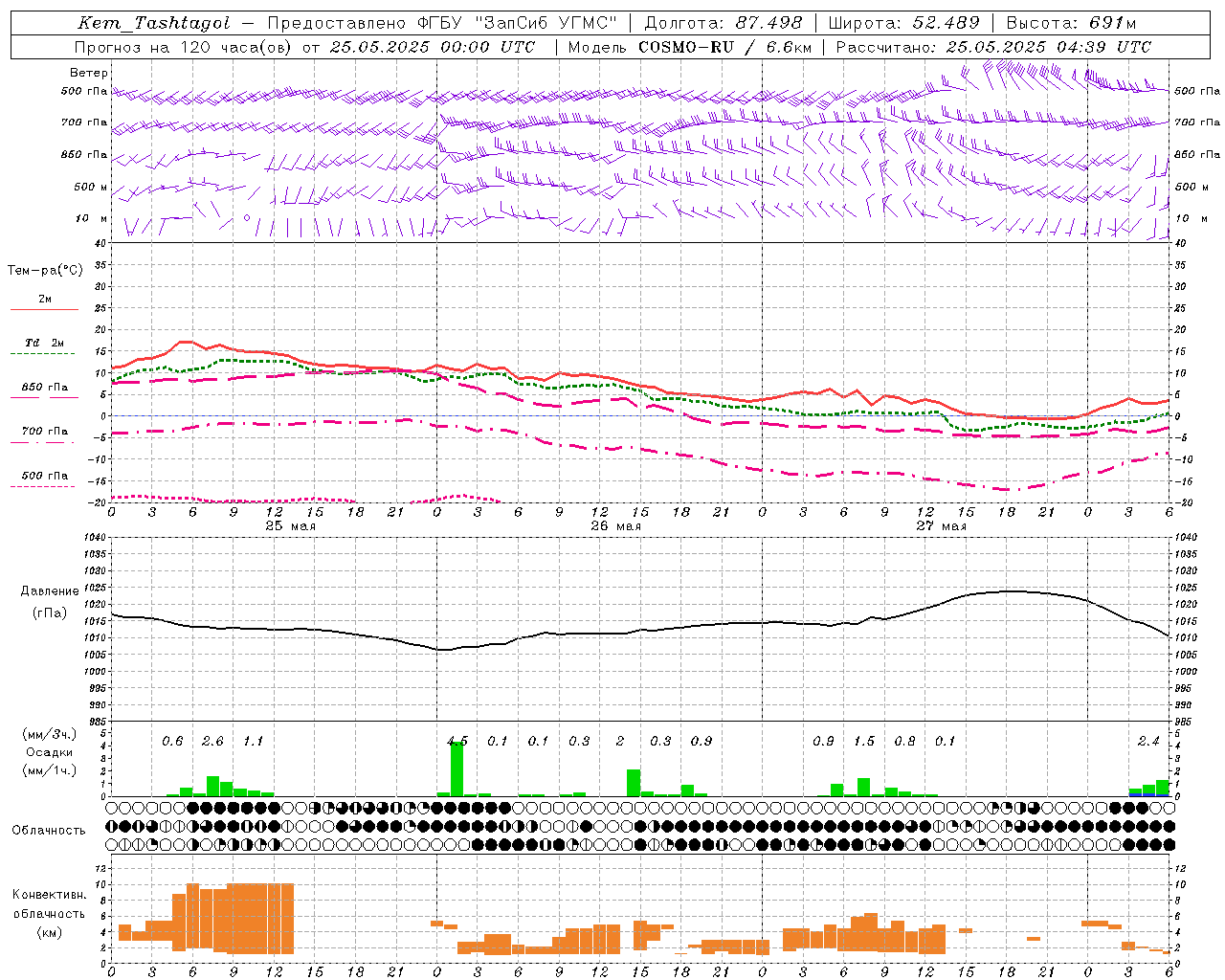Viewport: 1225px width, 980px height.
Task: Click the 'Конвективн.' convective cloud label
Action: pyautogui.click(x=50, y=895)
